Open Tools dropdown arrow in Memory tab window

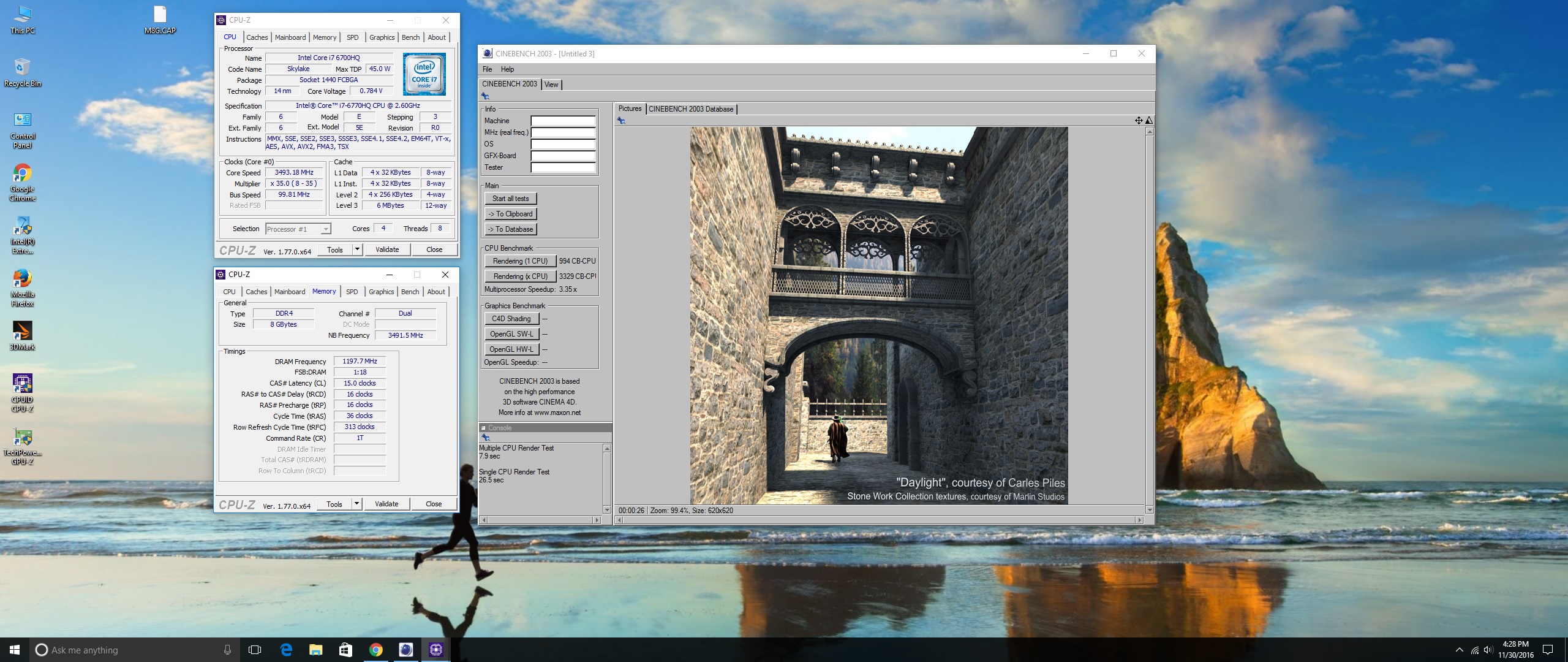point(357,504)
